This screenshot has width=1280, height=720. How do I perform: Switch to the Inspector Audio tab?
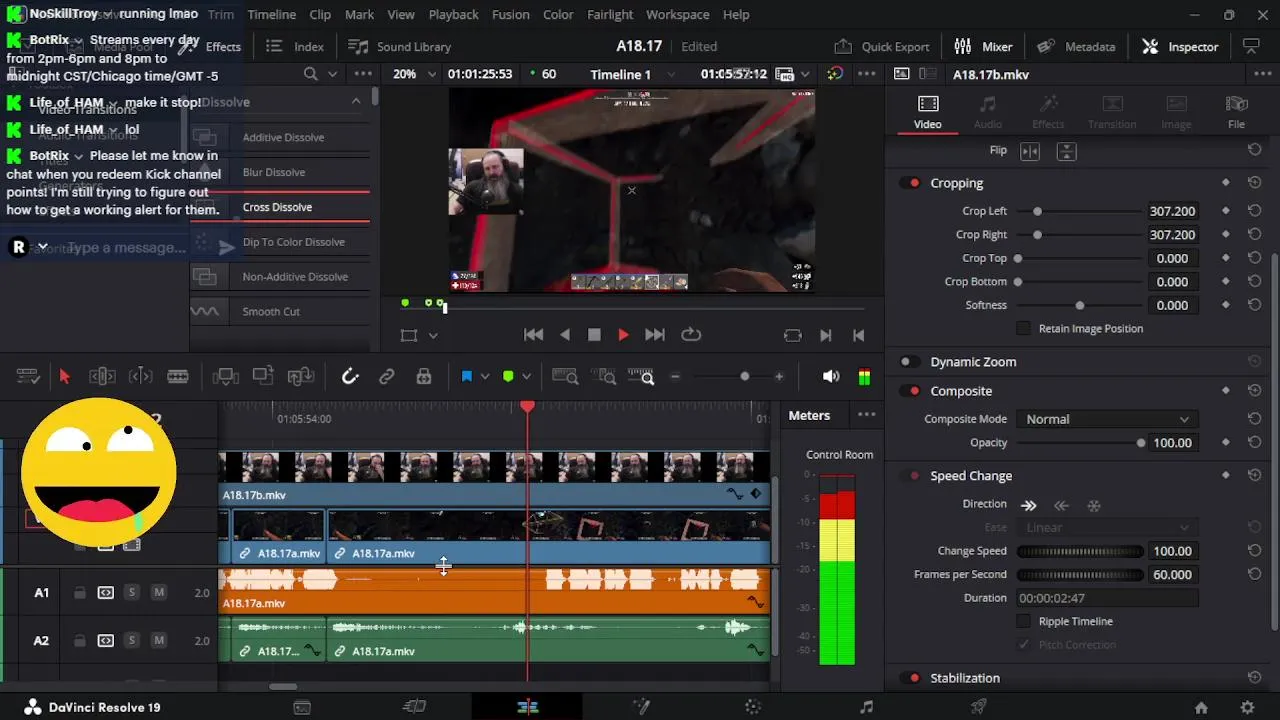point(988,112)
